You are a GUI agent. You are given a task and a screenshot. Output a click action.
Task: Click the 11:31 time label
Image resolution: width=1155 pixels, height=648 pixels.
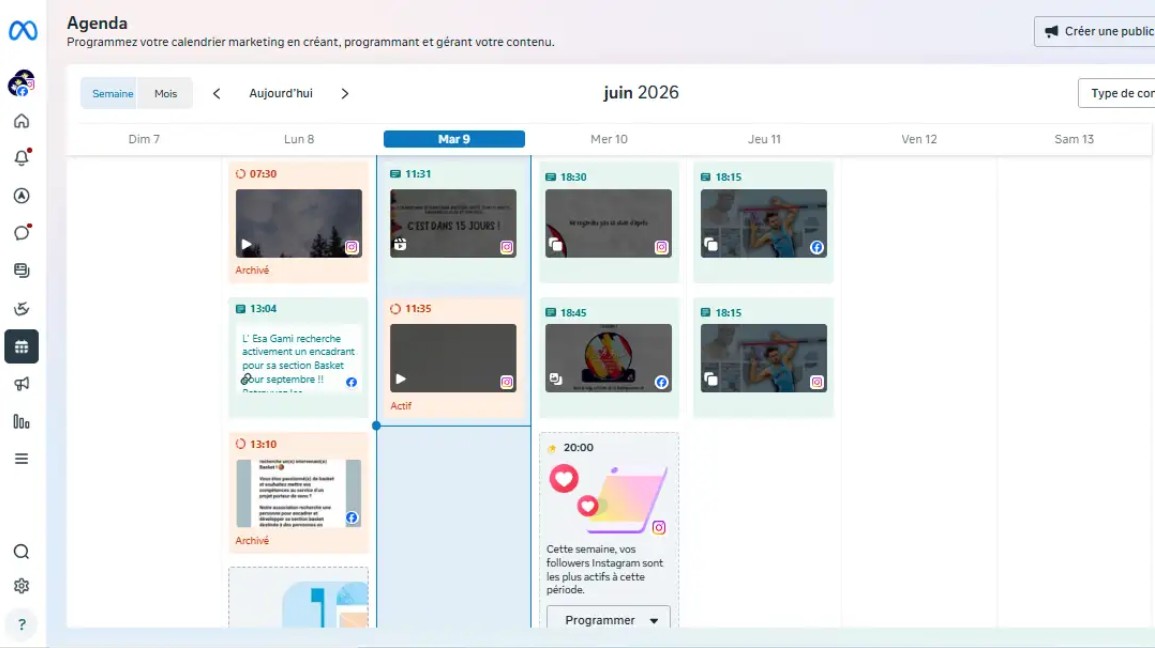tap(418, 174)
